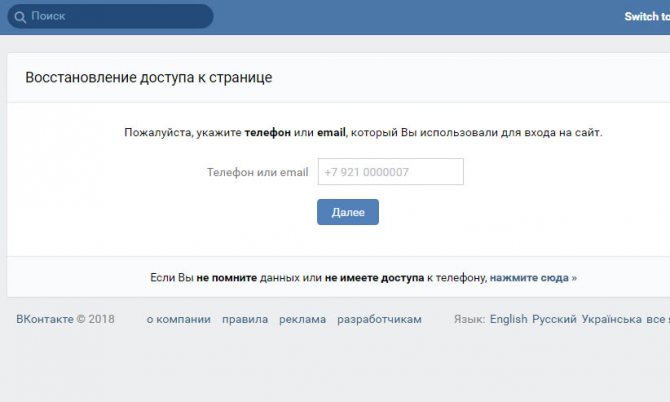Switch language to English

[508, 320]
